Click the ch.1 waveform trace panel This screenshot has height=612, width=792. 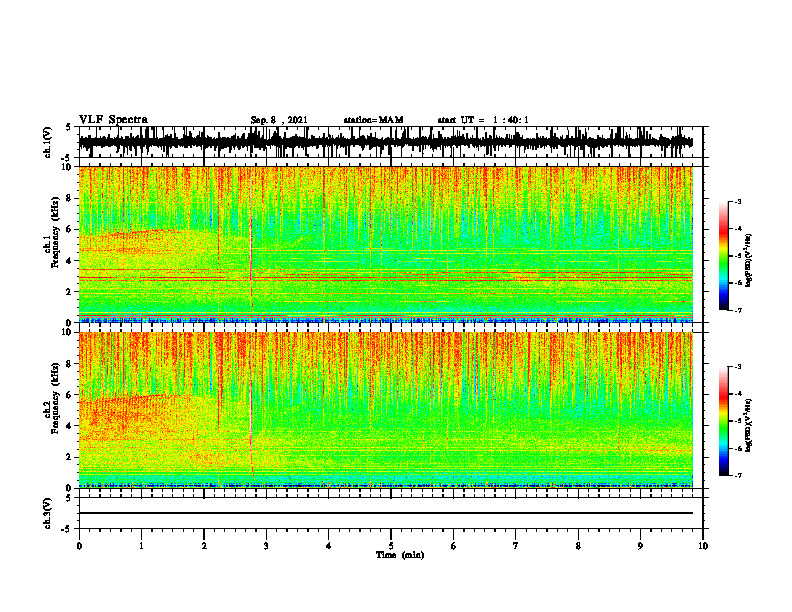coord(391,142)
